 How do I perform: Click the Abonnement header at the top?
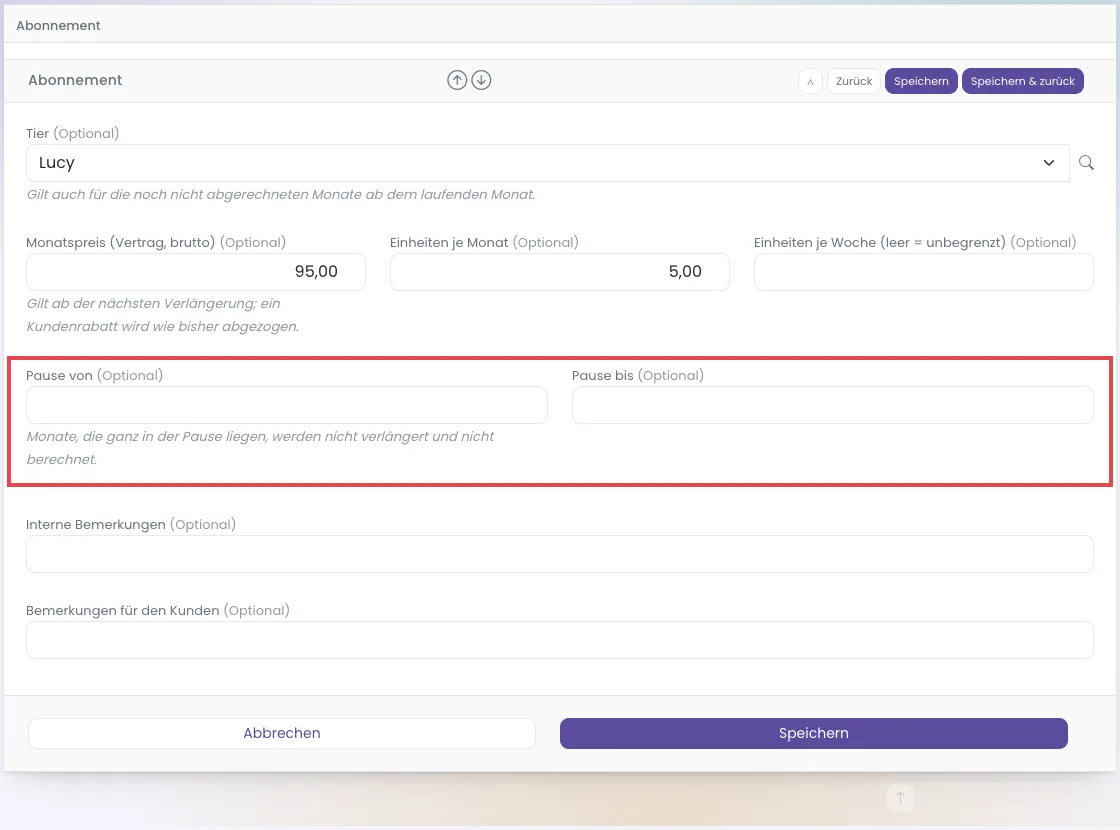click(x=58, y=26)
